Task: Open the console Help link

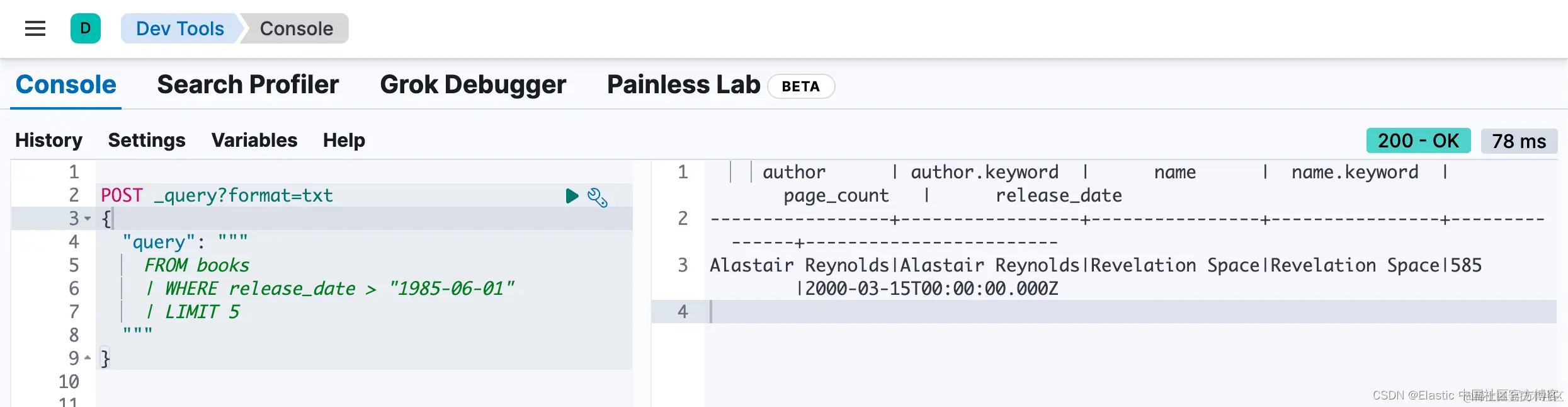Action: (x=344, y=140)
